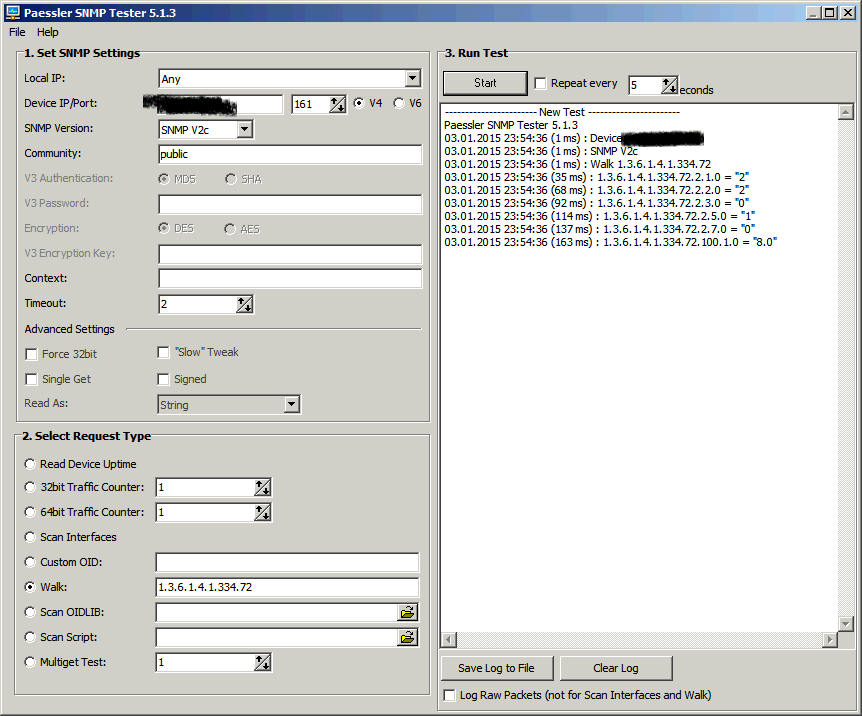The image size is (862, 716).
Task: Select Scan Script radio button
Action: click(30, 637)
